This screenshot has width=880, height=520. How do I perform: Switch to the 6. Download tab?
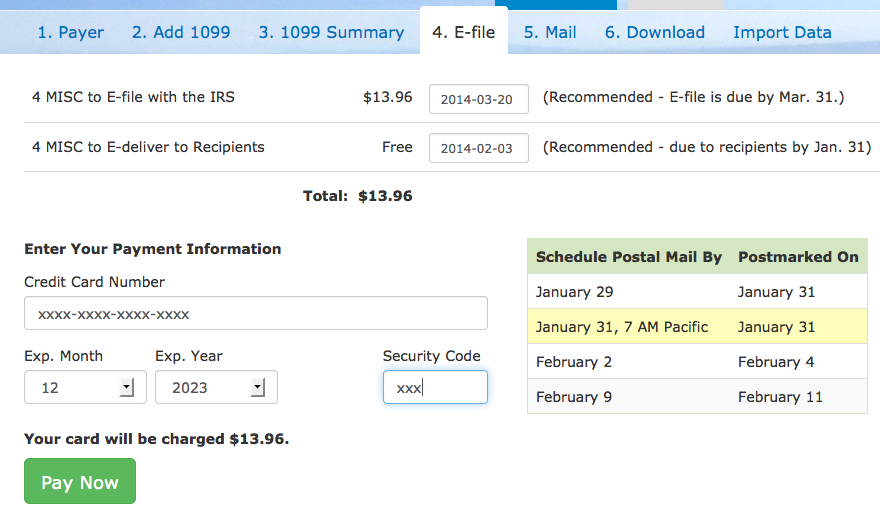coord(654,32)
